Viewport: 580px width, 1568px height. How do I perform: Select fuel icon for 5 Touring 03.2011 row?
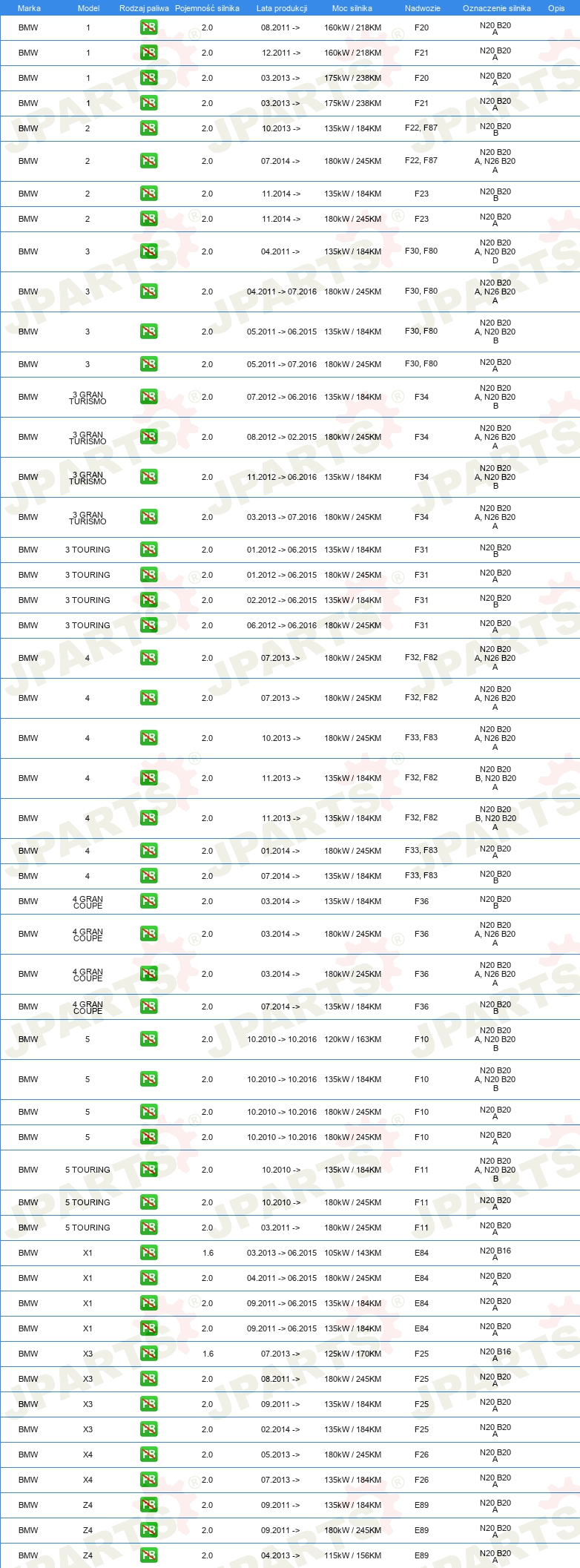tap(148, 1228)
